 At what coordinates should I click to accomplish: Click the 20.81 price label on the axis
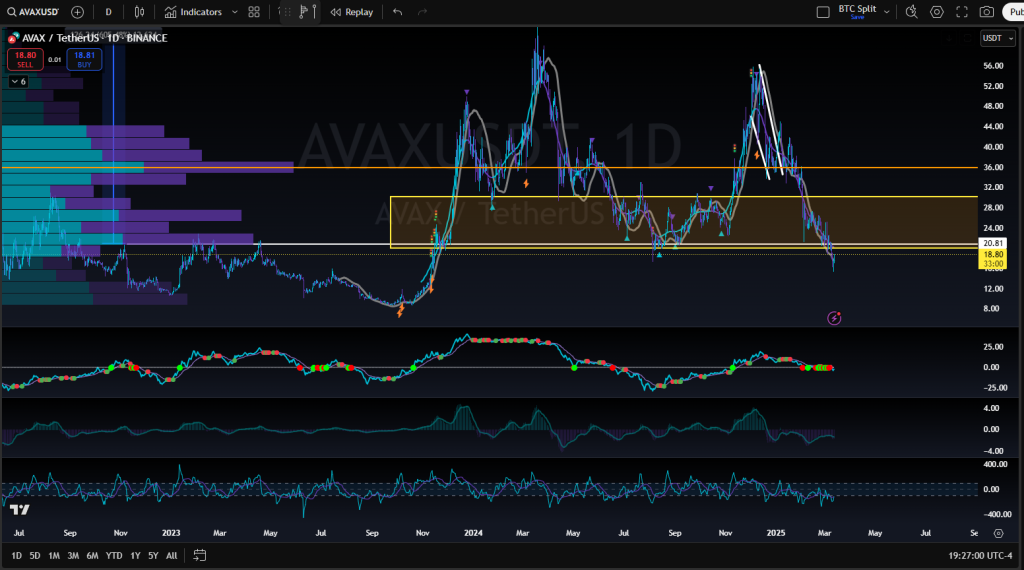[993, 243]
